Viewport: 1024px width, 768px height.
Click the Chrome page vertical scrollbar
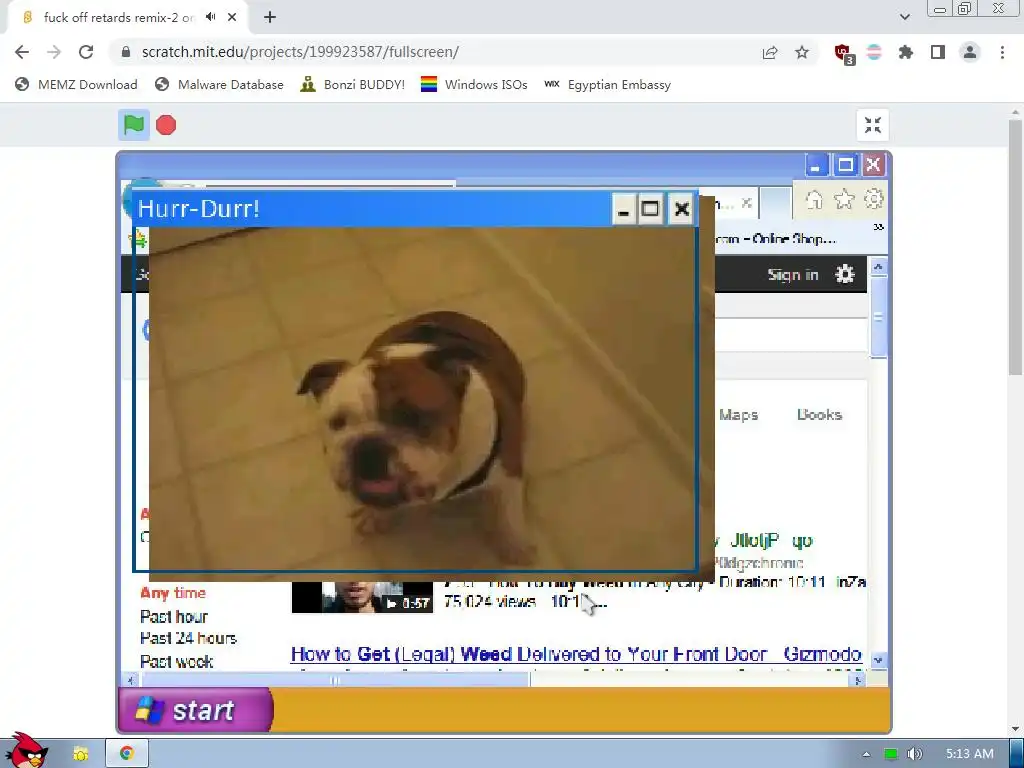(x=1015, y=248)
